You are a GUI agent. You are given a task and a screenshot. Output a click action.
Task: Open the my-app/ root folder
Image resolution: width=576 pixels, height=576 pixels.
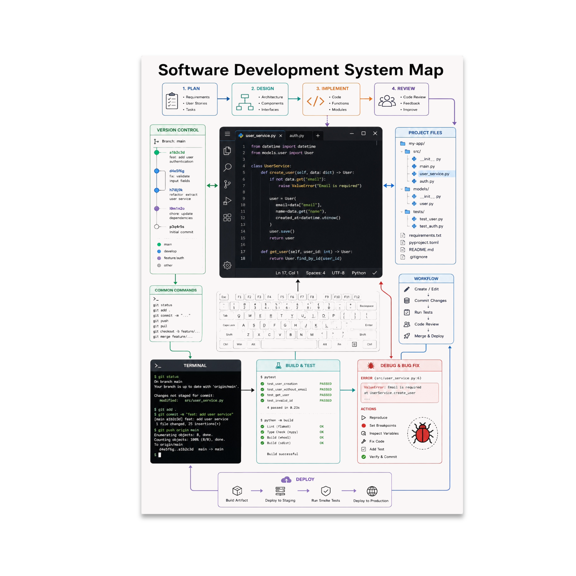(x=412, y=143)
